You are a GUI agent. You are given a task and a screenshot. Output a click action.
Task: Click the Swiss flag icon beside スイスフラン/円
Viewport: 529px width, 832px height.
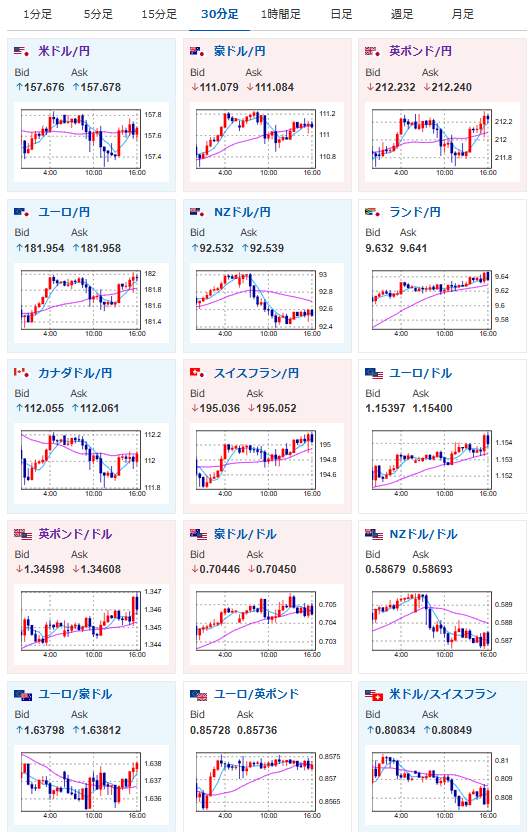[197, 373]
